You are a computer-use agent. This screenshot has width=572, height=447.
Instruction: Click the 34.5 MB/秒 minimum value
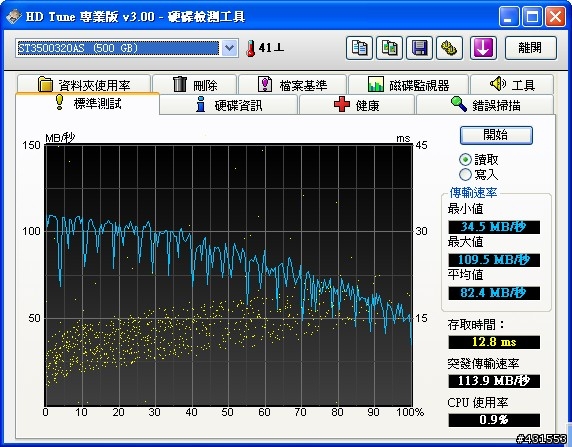tap(494, 227)
